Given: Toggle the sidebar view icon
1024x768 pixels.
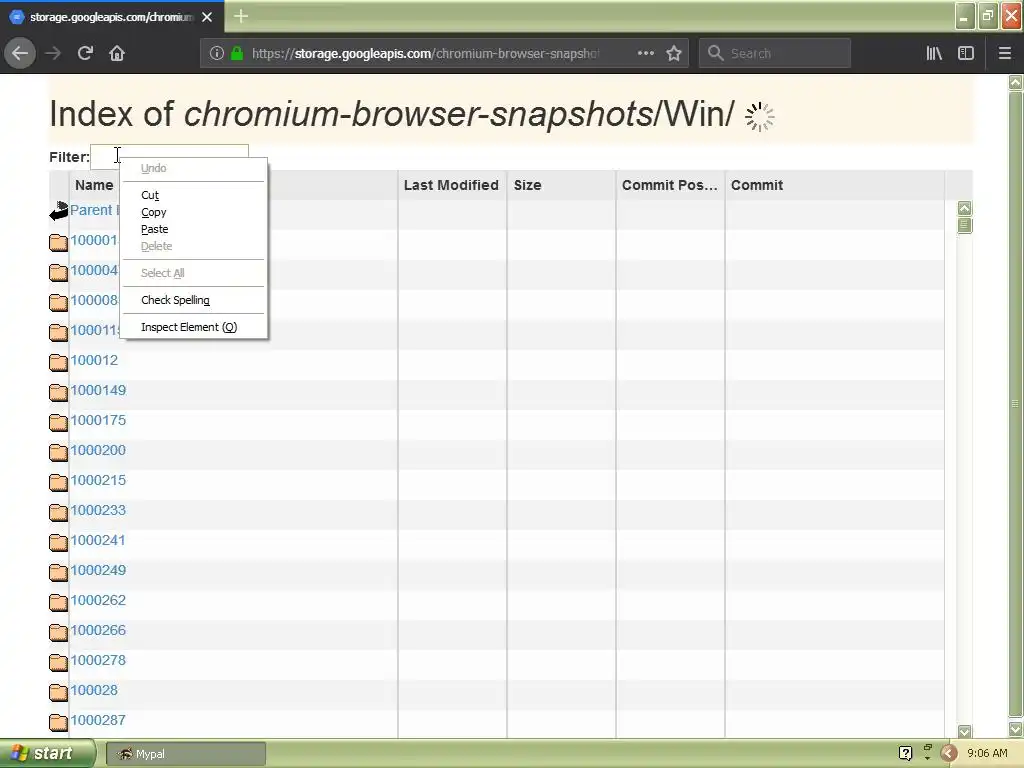Looking at the screenshot, I should click(x=966, y=53).
